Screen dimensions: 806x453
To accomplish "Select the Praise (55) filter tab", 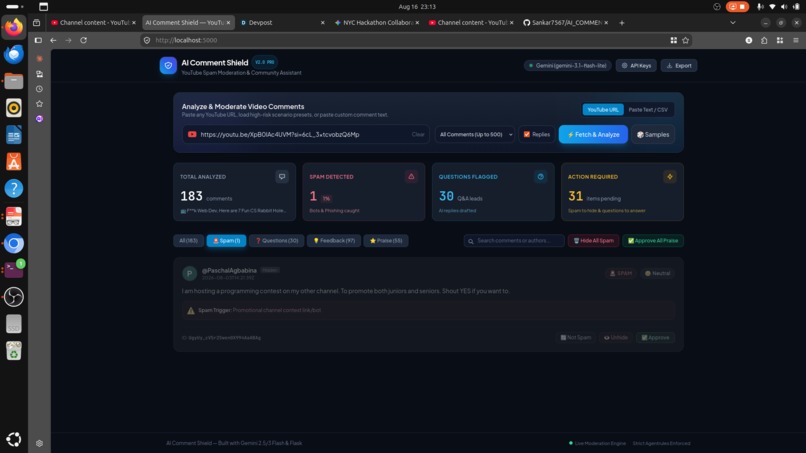I will click(386, 241).
